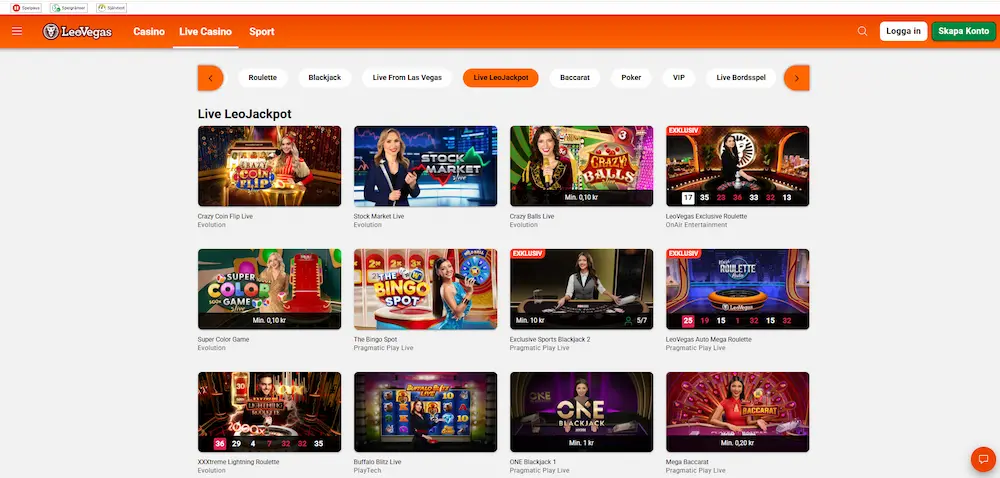Click the 'PlayTech' provider text

367,470
